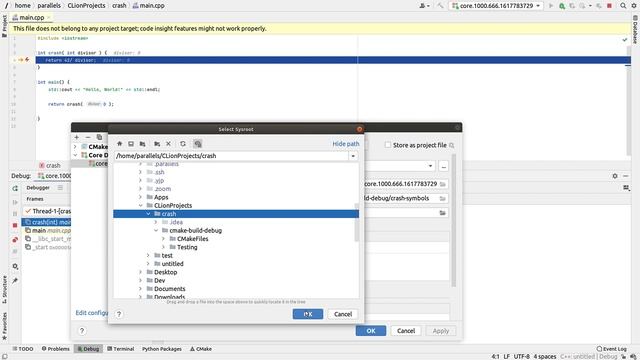Image resolution: width=640 pixels, height=360 pixels.
Task: Collapse the CLionProjects folder
Action: pyautogui.click(x=140, y=205)
